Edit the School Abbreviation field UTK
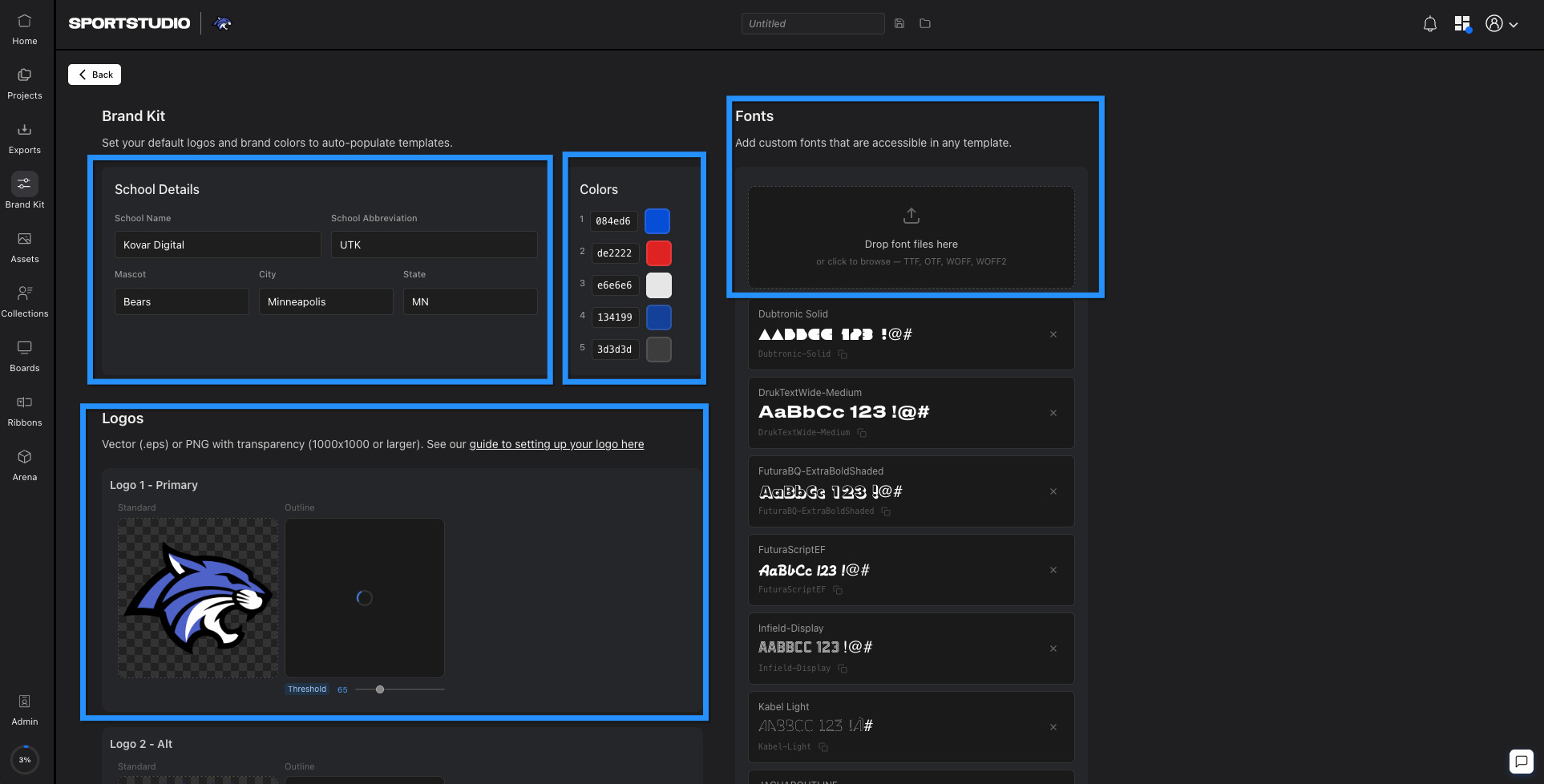 tap(434, 244)
